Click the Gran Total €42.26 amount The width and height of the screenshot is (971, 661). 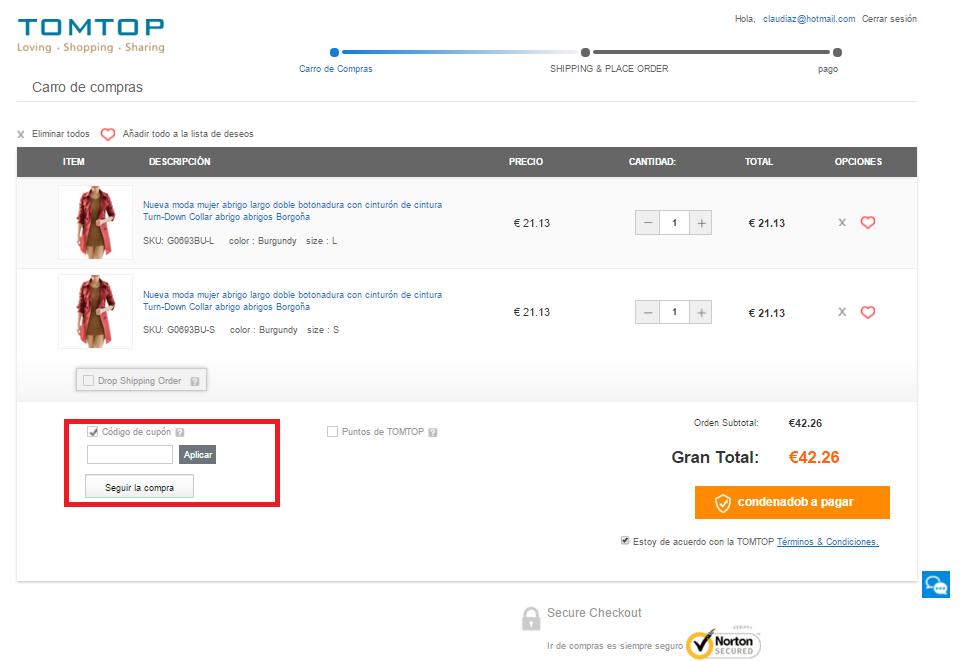coord(814,458)
